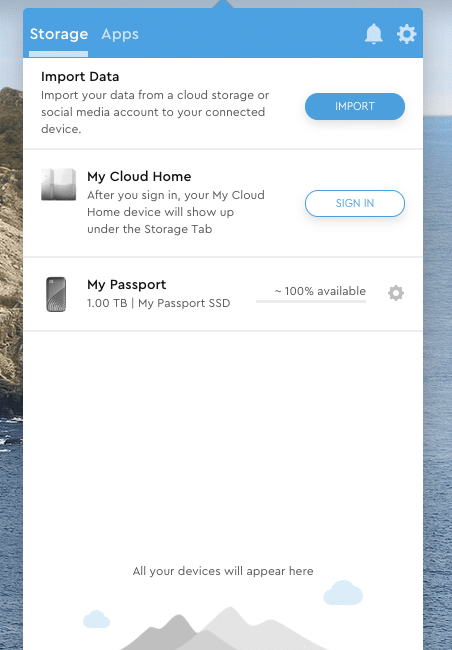Select the My Passport device title
Image resolution: width=452 pixels, height=650 pixels.
[x=126, y=285]
